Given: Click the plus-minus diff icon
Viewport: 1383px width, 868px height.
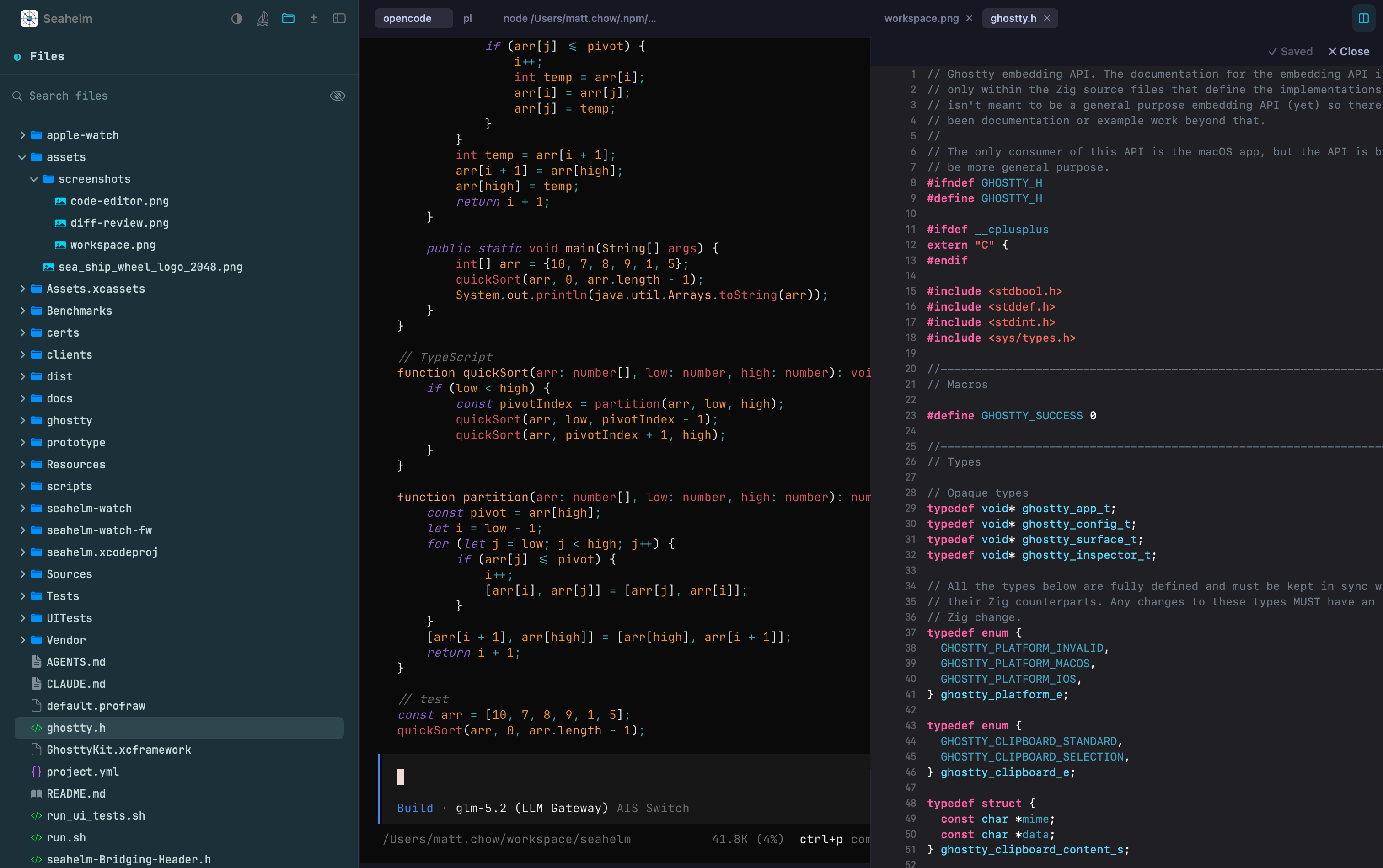Looking at the screenshot, I should (x=313, y=18).
